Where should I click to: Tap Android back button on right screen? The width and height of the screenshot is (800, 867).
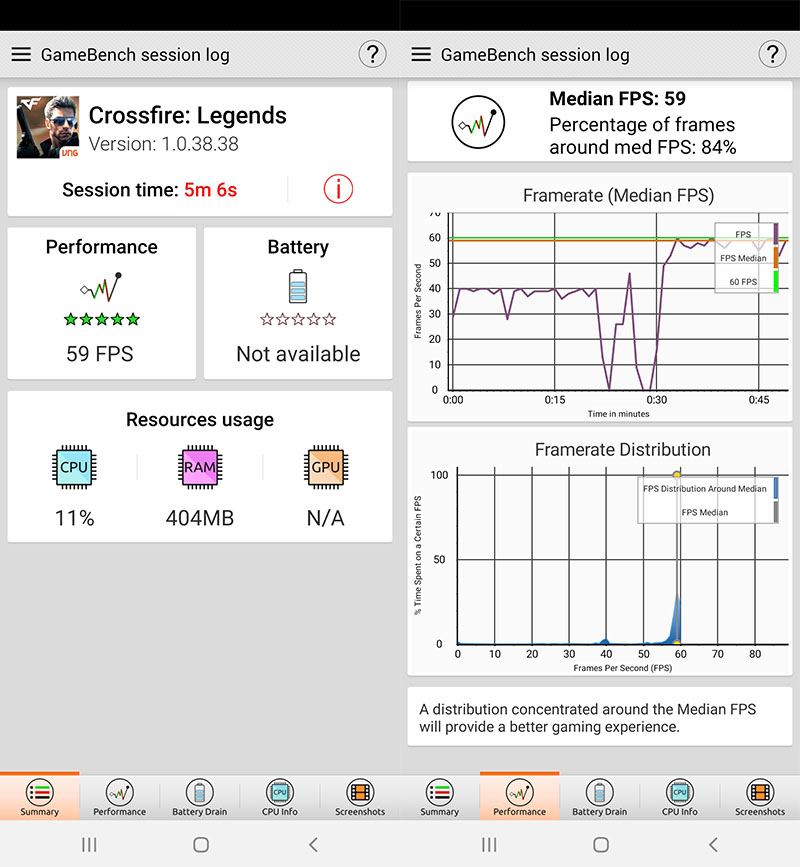click(713, 844)
